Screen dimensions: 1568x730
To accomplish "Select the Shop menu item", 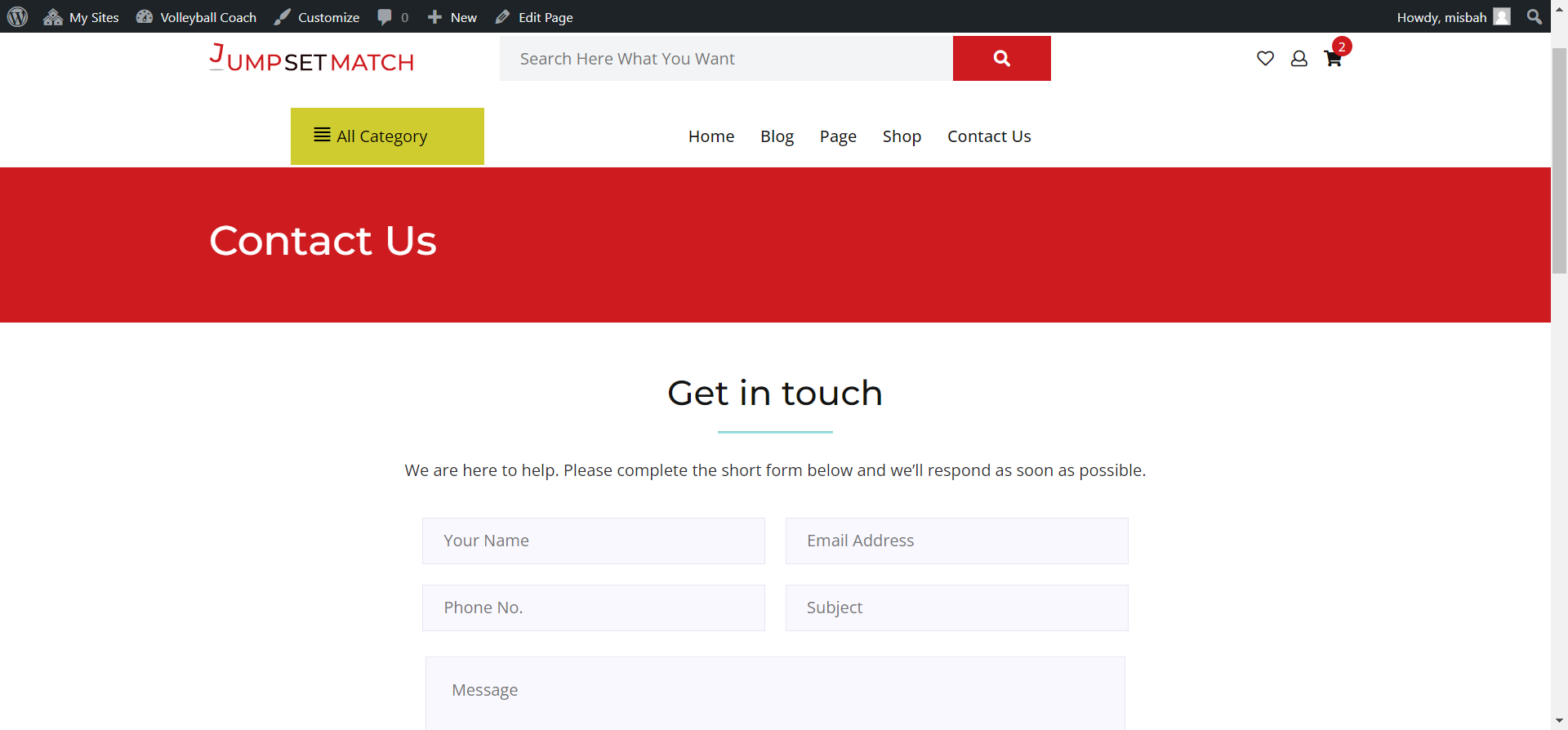I will coord(902,136).
